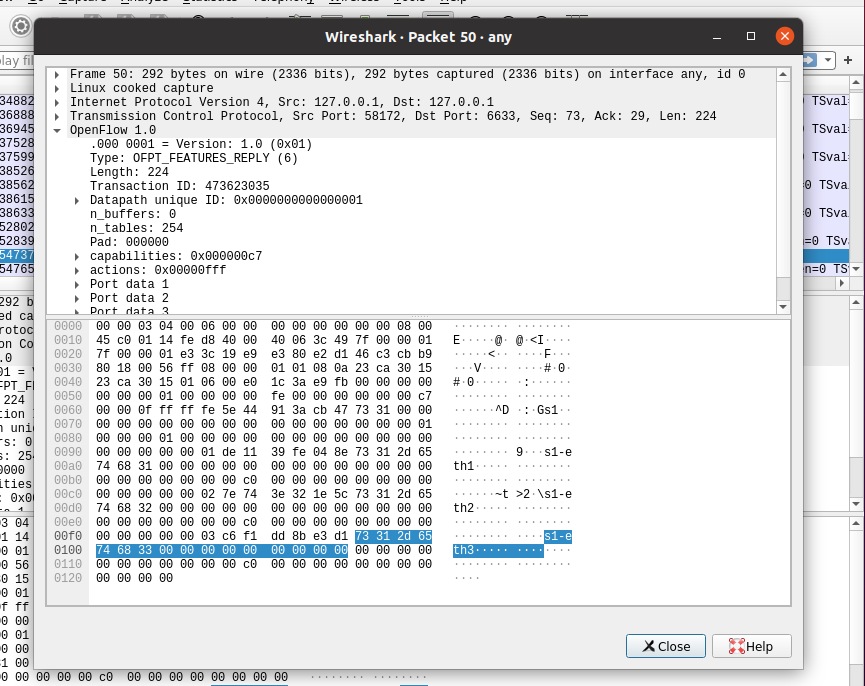
Task: Click ASCII text th2 in bytes pane
Action: coord(464,508)
